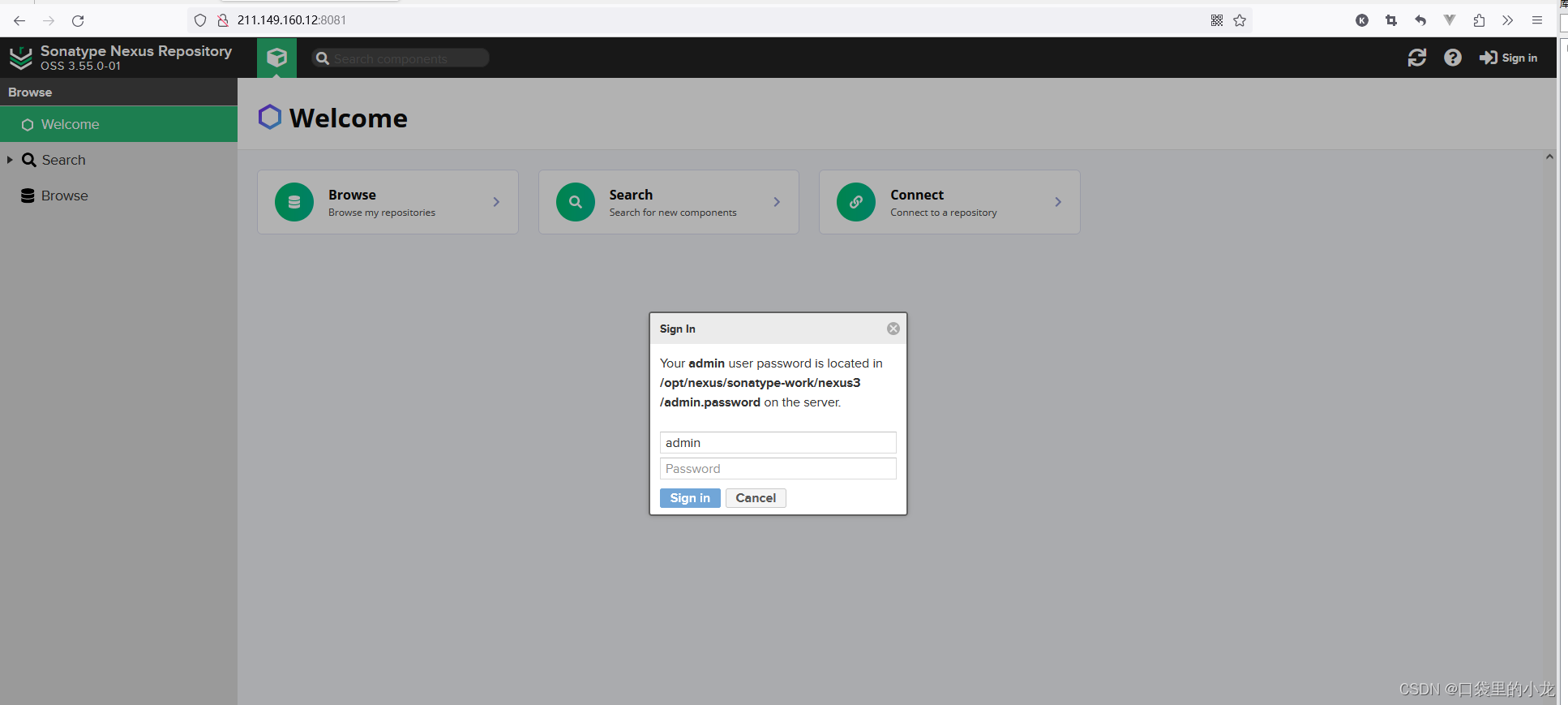Show more toolbar items via double chevron

click(x=1507, y=20)
